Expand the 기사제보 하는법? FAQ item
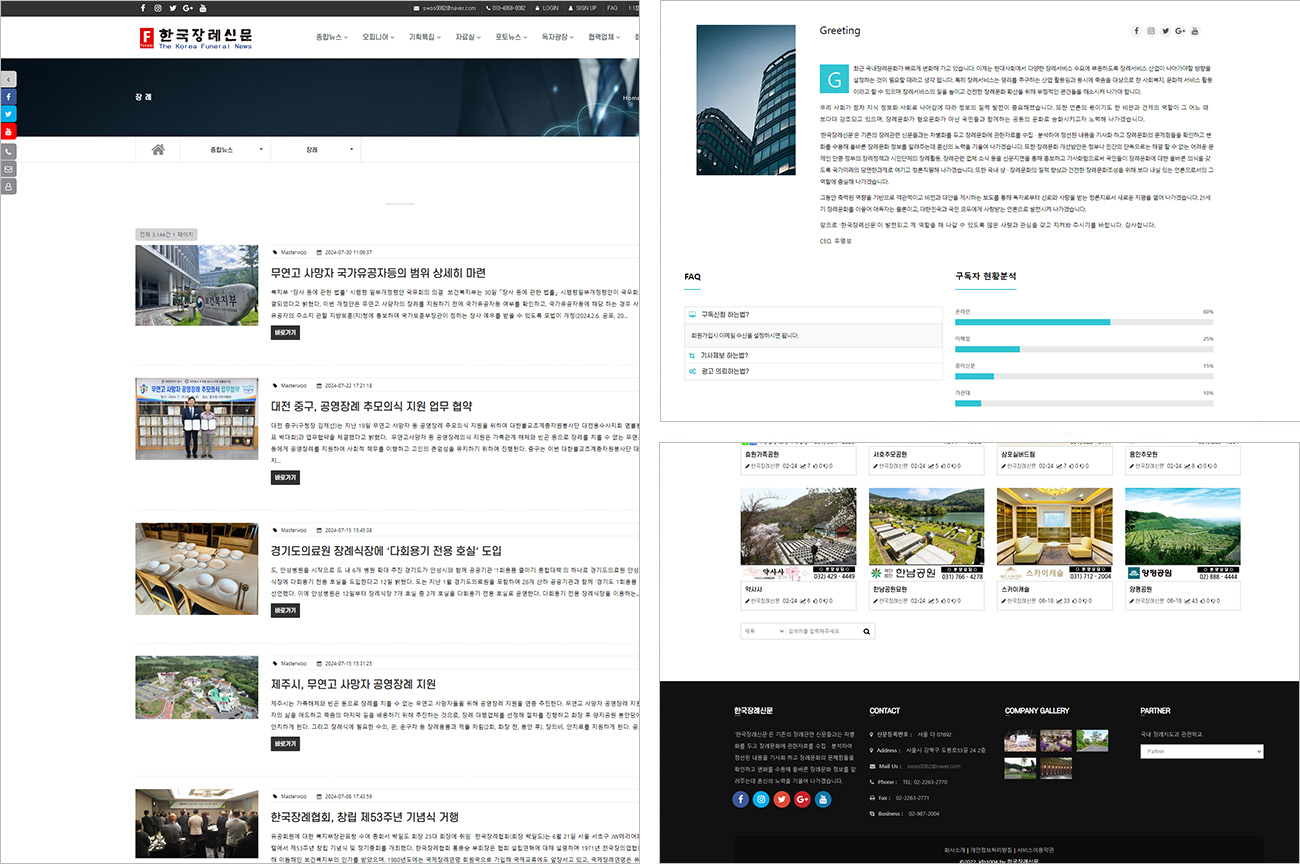Viewport: 1300px width, 864px height. pos(813,355)
